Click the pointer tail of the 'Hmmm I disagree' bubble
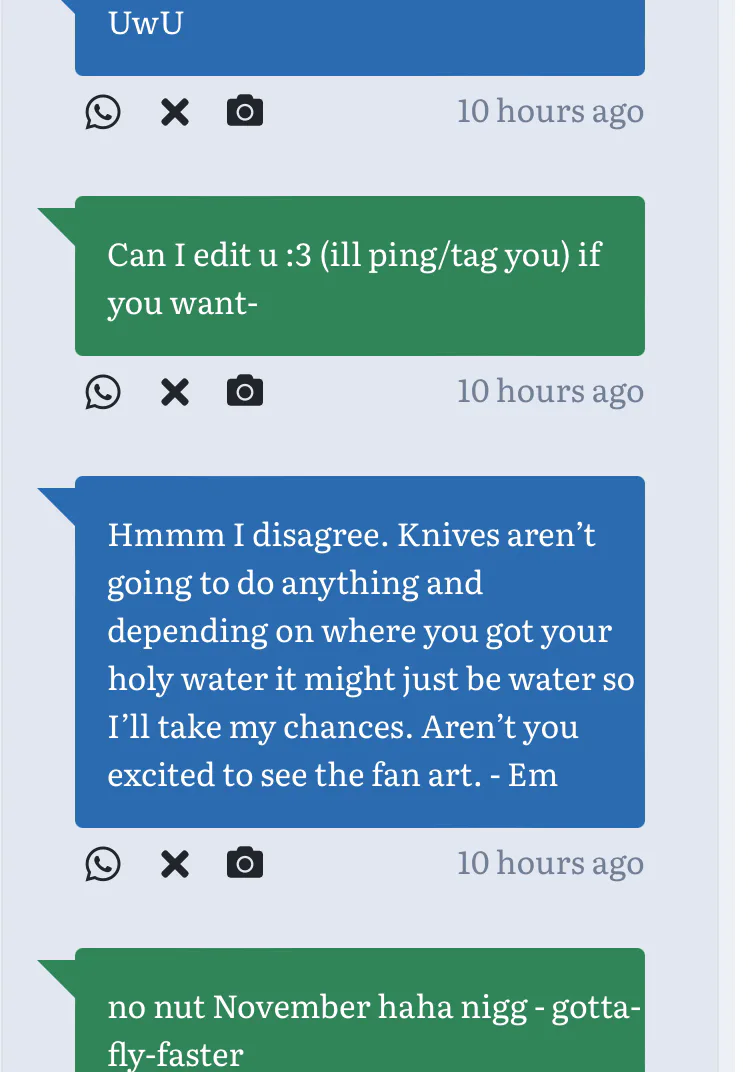 coord(58,500)
